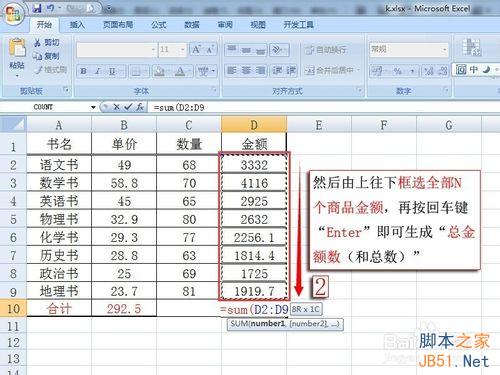
Task: Toggle Wrap Text (自动换行)
Action: [x=325, y=50]
